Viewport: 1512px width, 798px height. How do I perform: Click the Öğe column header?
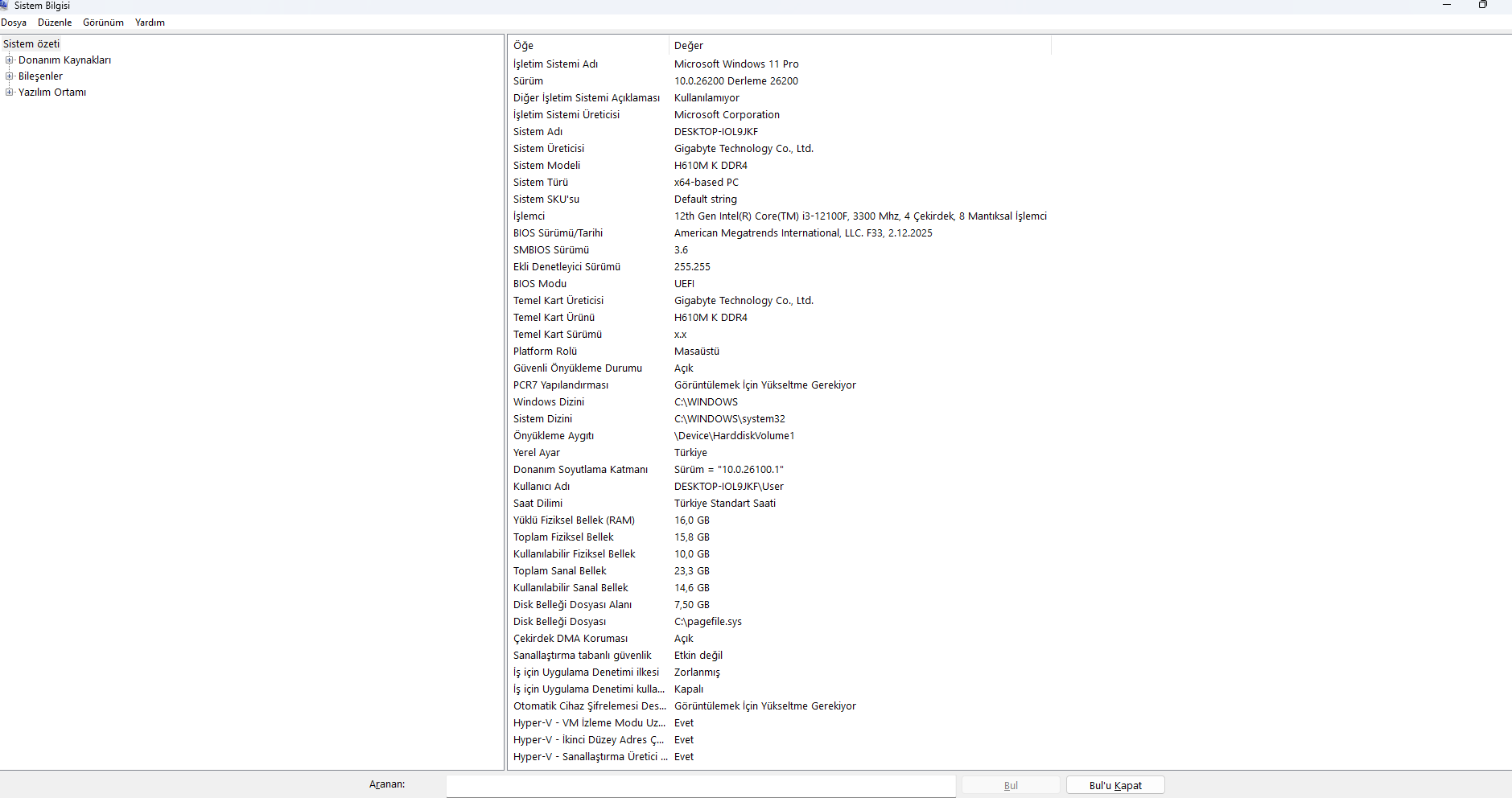tap(588, 46)
